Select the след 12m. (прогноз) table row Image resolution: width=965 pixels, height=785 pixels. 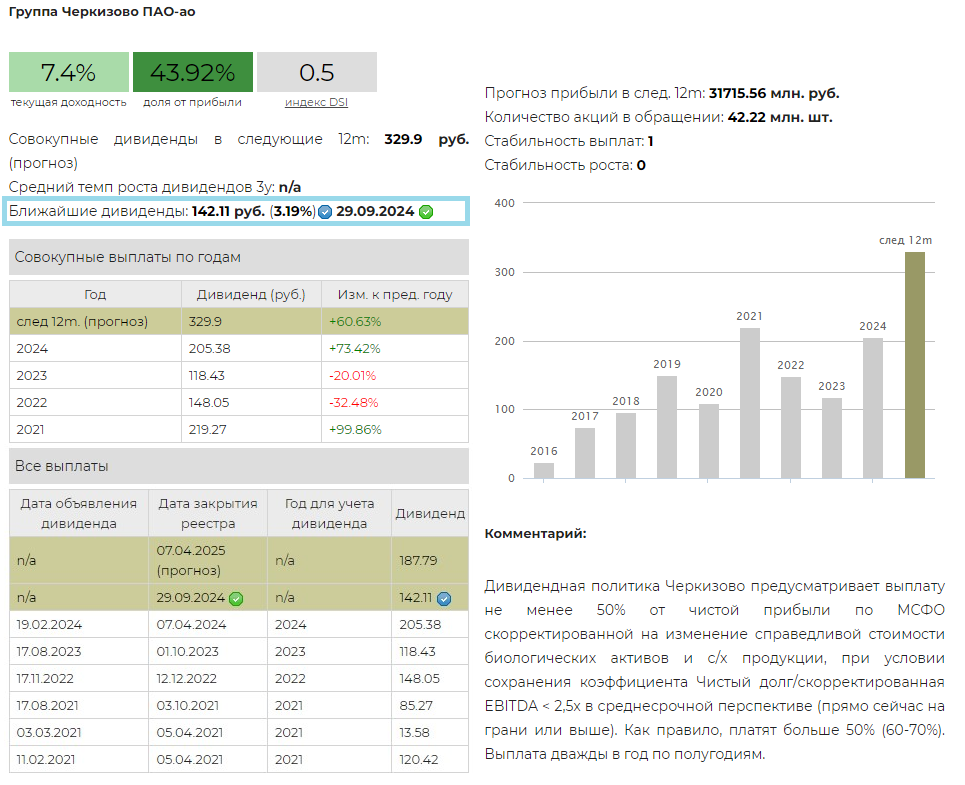(238, 322)
